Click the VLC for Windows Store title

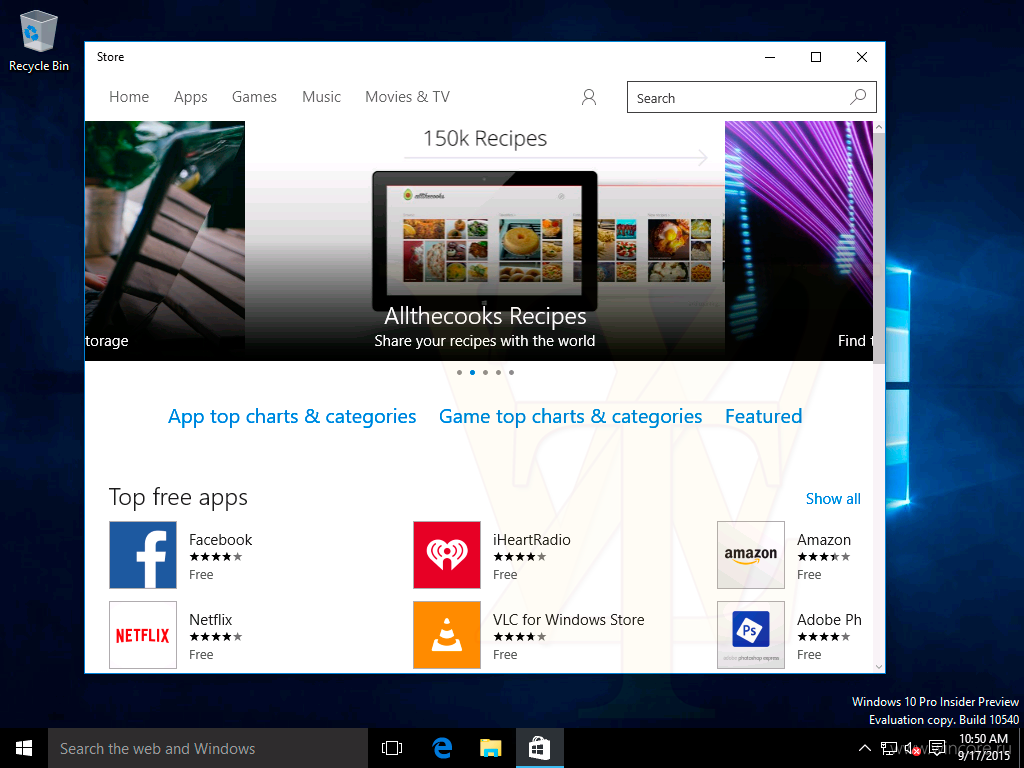568,619
